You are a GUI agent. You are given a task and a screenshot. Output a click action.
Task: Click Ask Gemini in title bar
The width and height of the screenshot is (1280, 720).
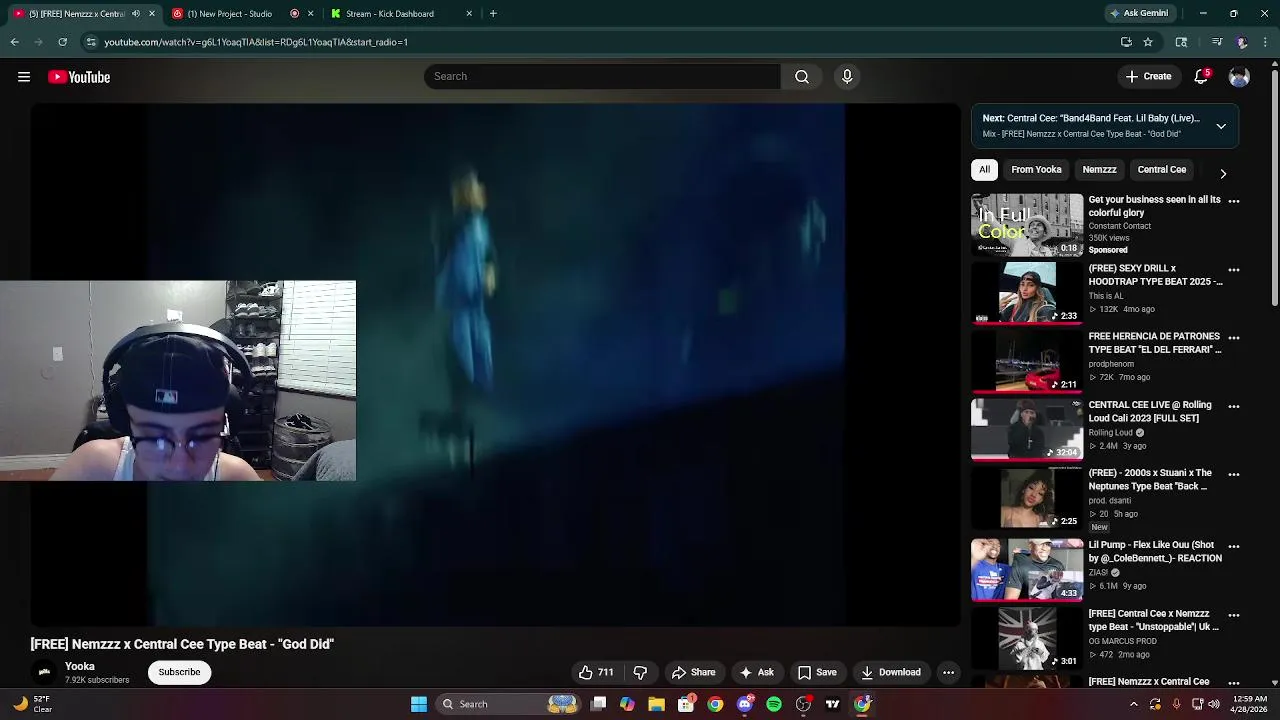[x=1139, y=13]
